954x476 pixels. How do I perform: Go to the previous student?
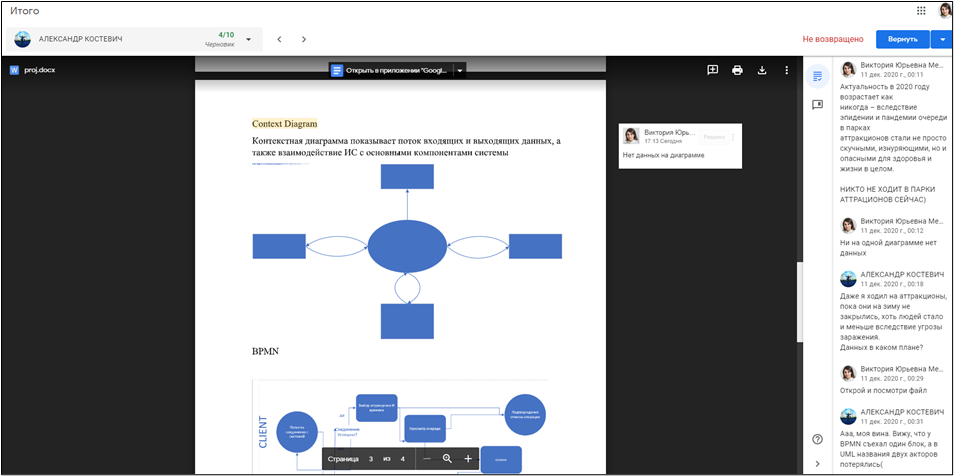(x=279, y=39)
